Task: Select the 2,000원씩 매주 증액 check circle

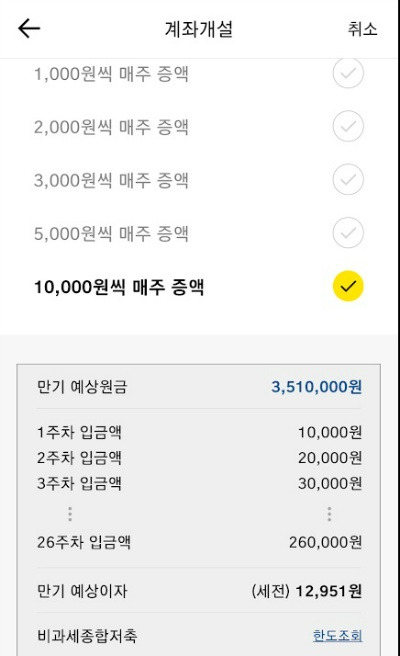Action: (348, 126)
